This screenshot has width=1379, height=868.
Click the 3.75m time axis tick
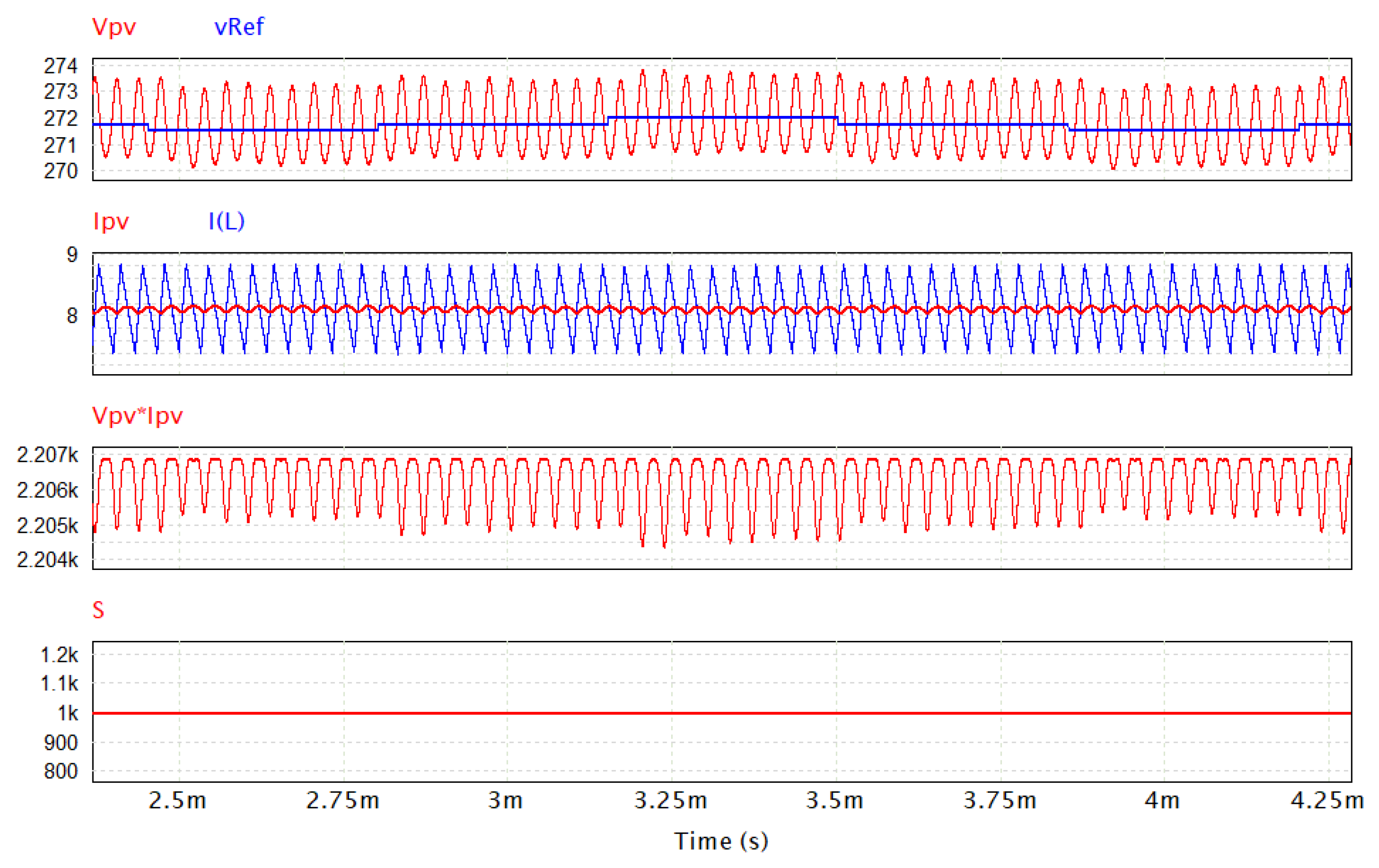tap(1000, 800)
